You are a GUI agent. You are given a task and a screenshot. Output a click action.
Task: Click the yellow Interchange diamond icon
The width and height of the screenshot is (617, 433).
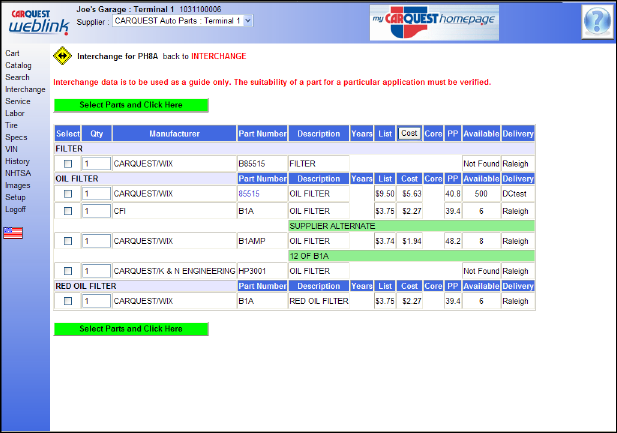pos(63,56)
